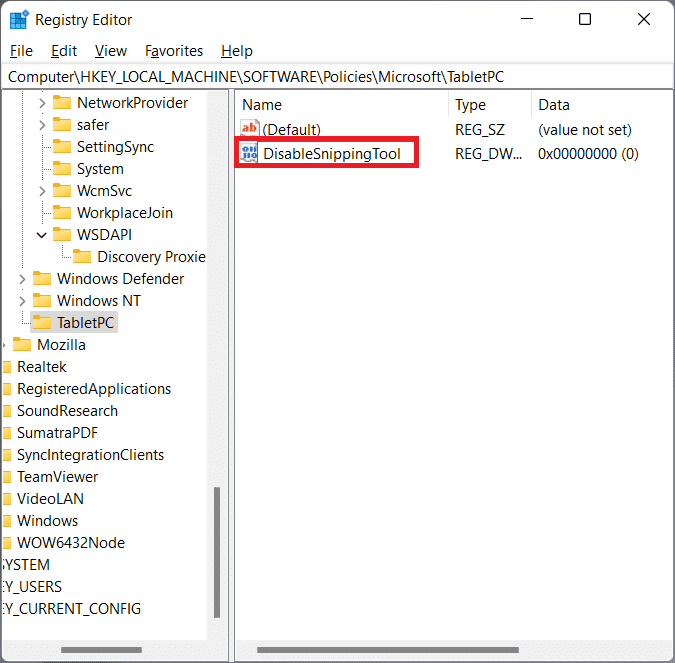Expand the safer key
Viewport: 675px width, 663px height.
coord(42,125)
